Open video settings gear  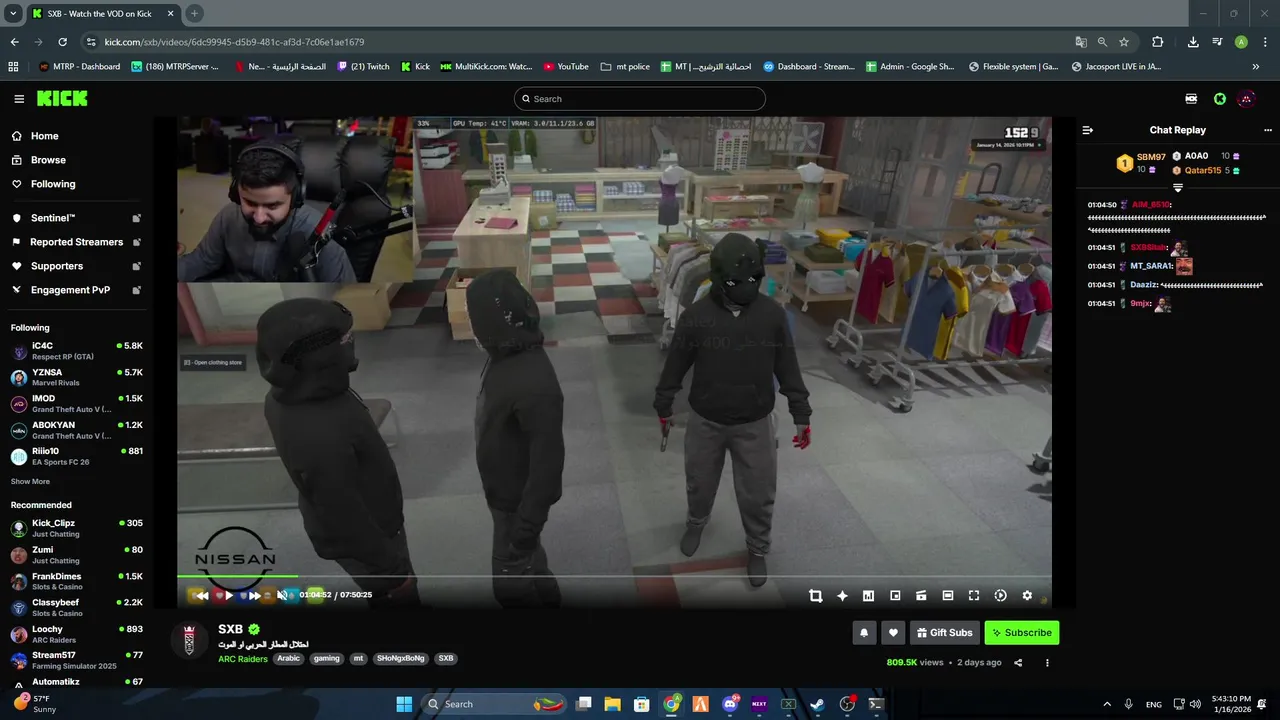coord(1027,595)
